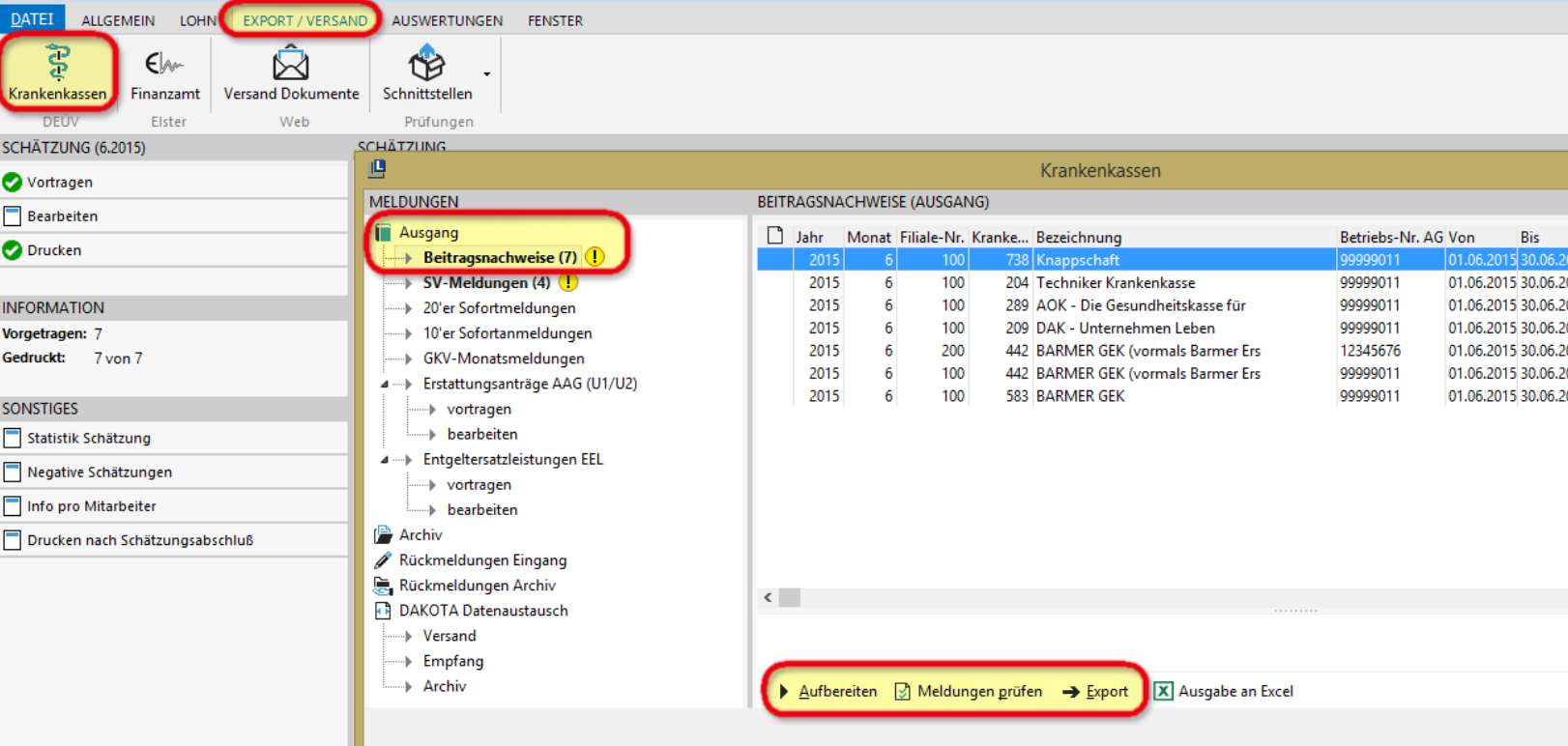
Task: Open the Schnittstellen dropdown arrow
Action: pyautogui.click(x=486, y=74)
